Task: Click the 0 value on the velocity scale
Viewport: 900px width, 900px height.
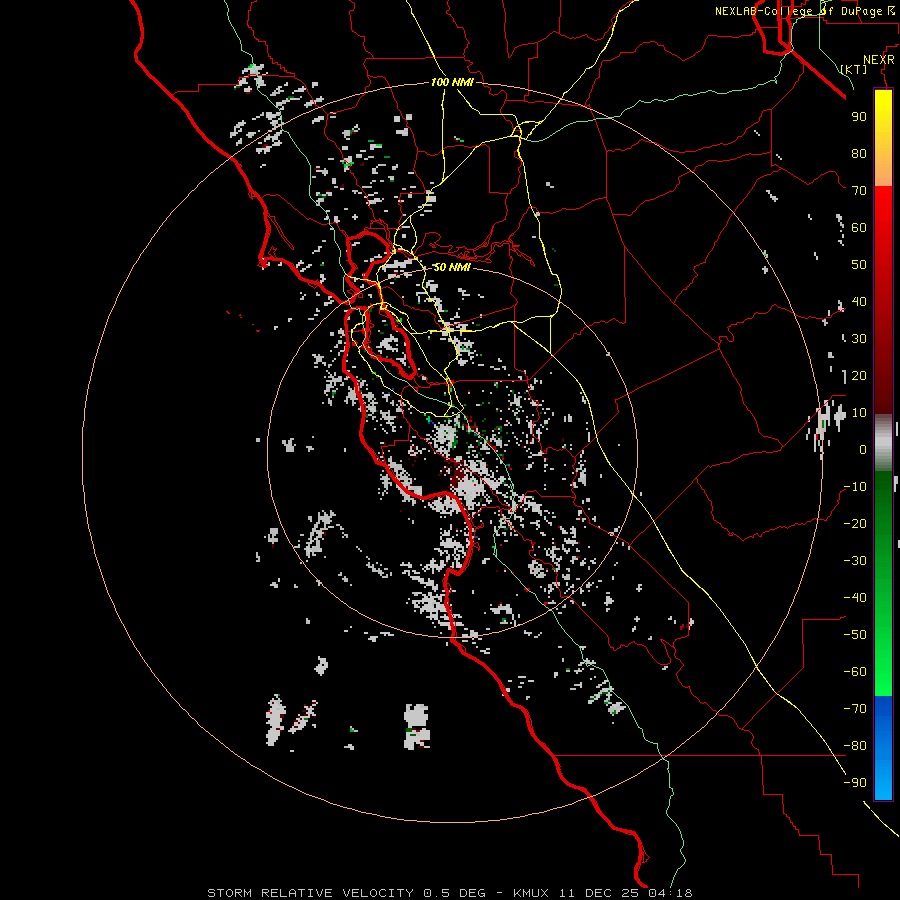Action: [863, 449]
